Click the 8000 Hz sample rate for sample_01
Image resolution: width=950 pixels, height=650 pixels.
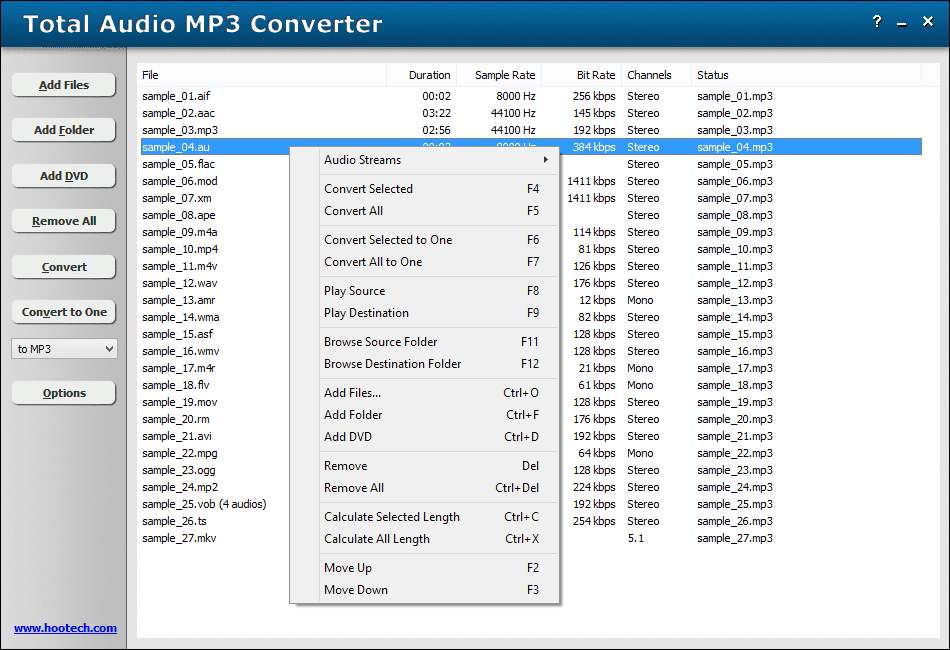click(x=516, y=96)
